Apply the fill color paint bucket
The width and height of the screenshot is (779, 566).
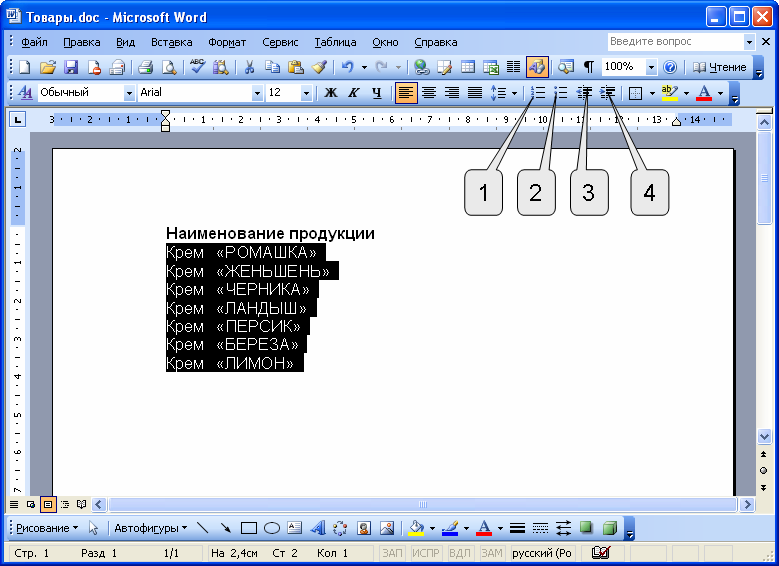[416, 528]
